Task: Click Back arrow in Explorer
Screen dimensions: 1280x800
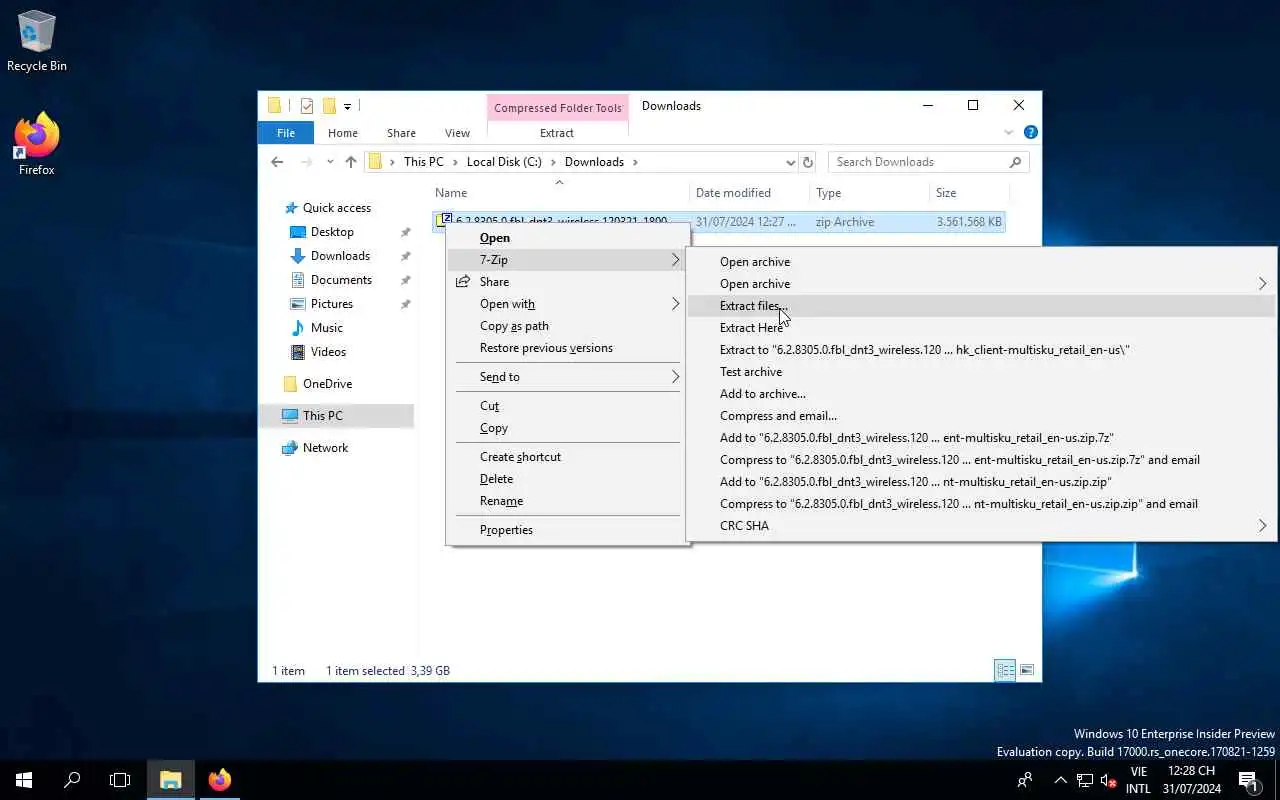Action: tap(277, 162)
